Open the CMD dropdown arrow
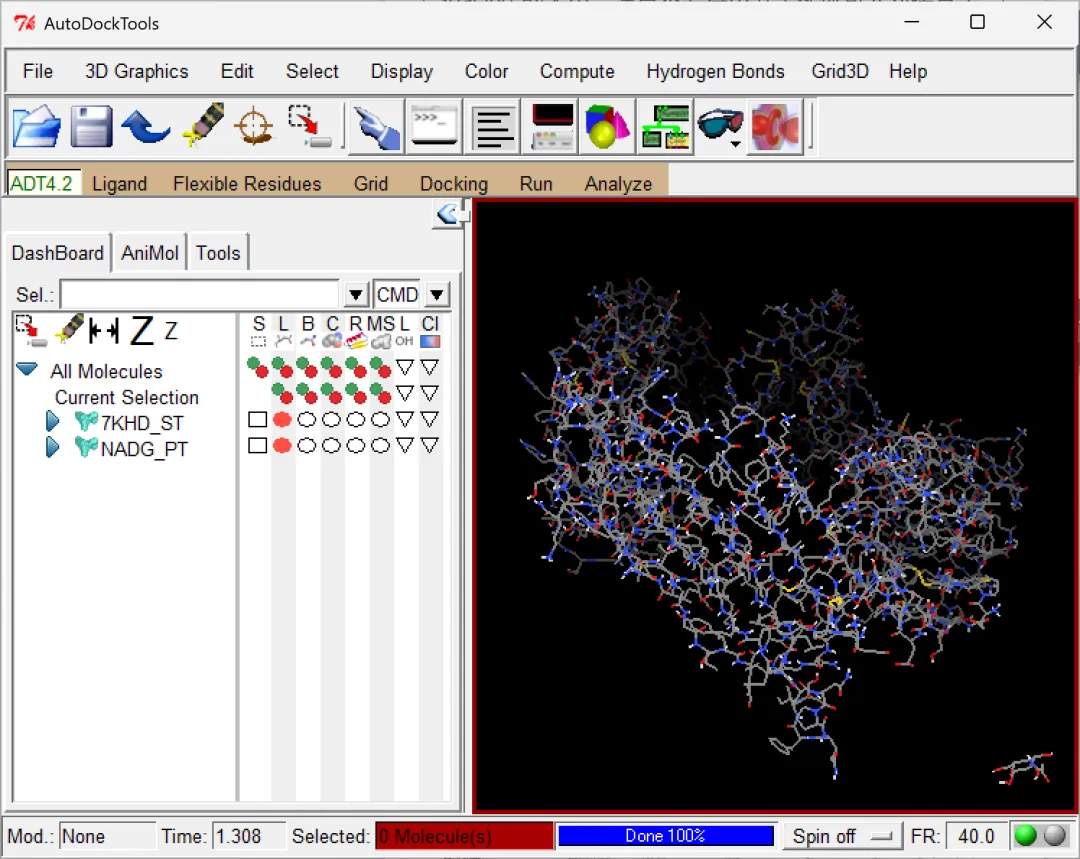1080x859 pixels. click(437, 295)
